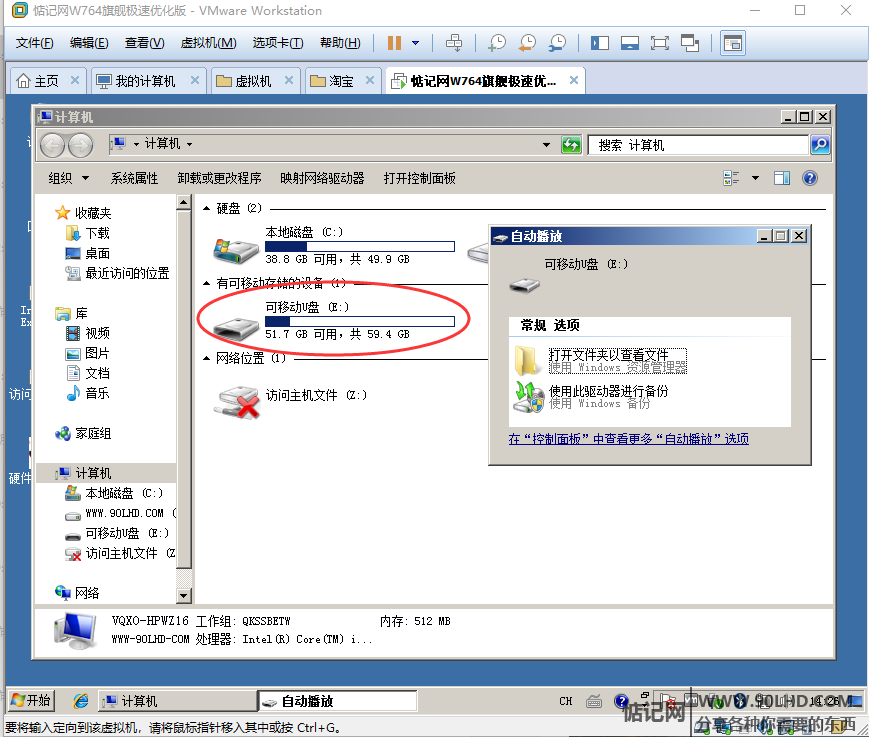Open the control panel AutoPlay options link
The height and width of the screenshot is (737, 869).
click(x=628, y=439)
